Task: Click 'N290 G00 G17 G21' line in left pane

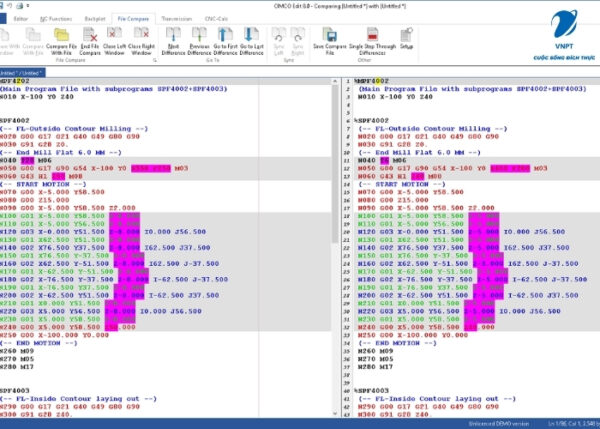Action: (70, 407)
